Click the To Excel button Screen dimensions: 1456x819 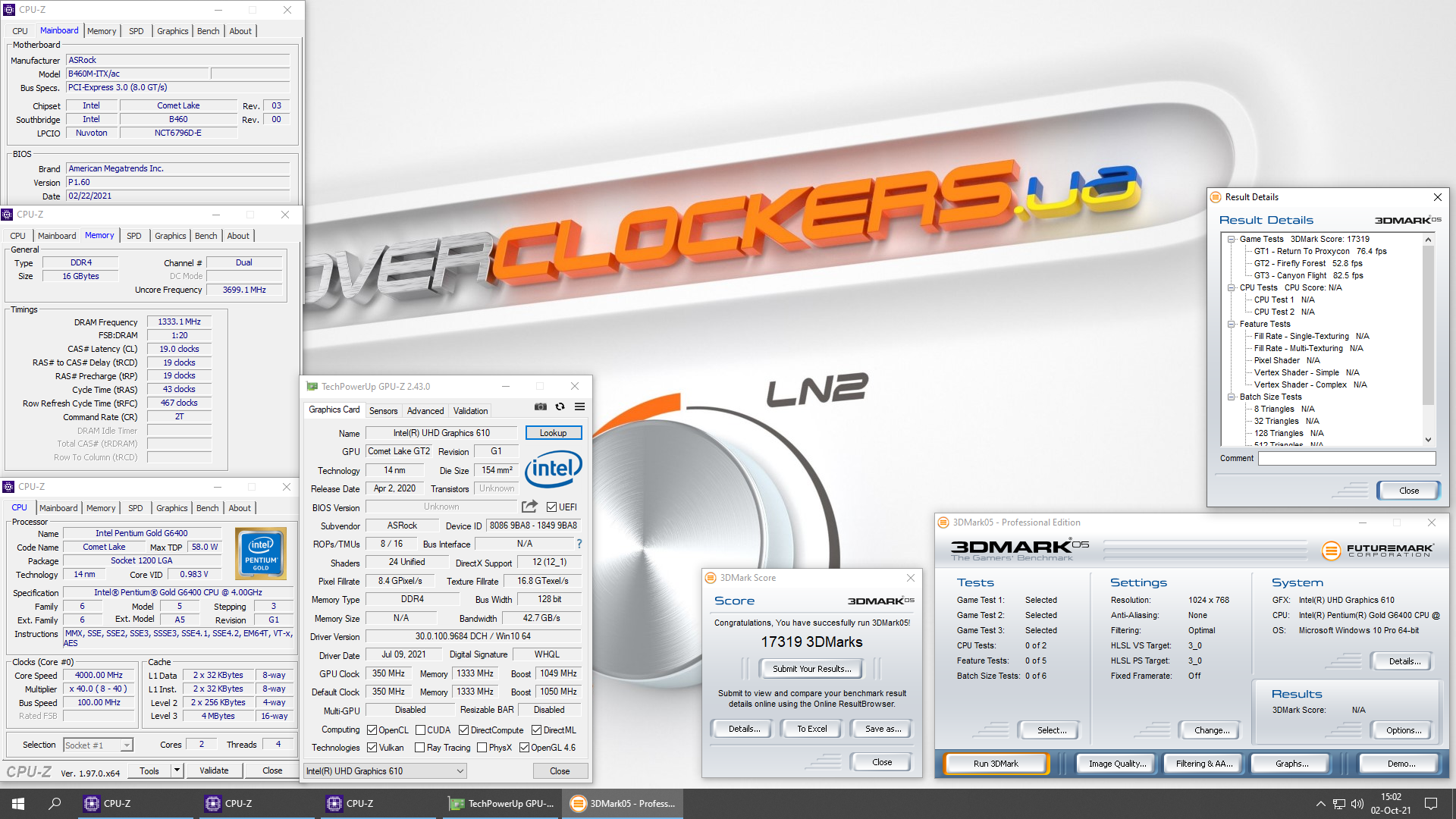pyautogui.click(x=811, y=729)
